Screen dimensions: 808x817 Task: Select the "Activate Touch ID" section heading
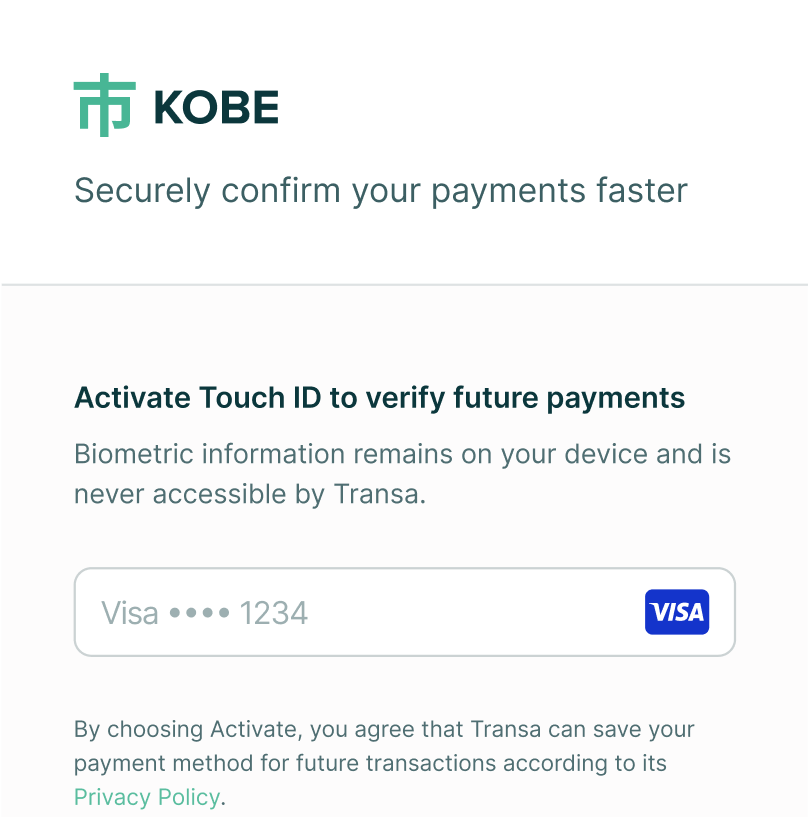pyautogui.click(x=379, y=398)
